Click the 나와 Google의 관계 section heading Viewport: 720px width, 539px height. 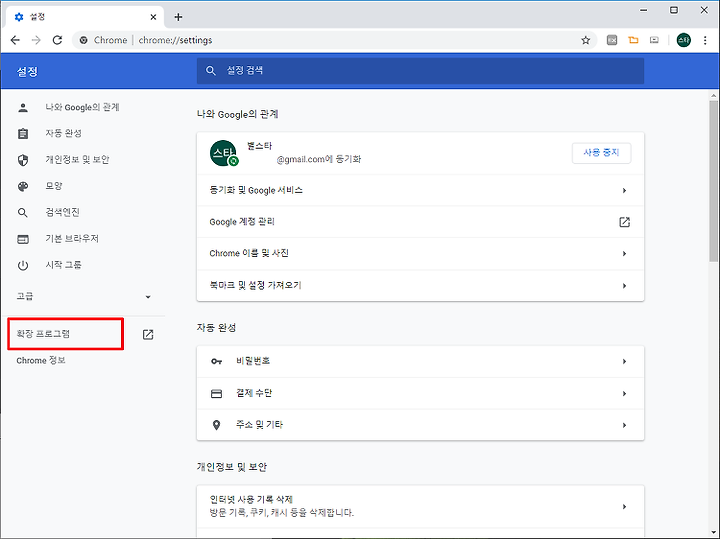[237, 114]
